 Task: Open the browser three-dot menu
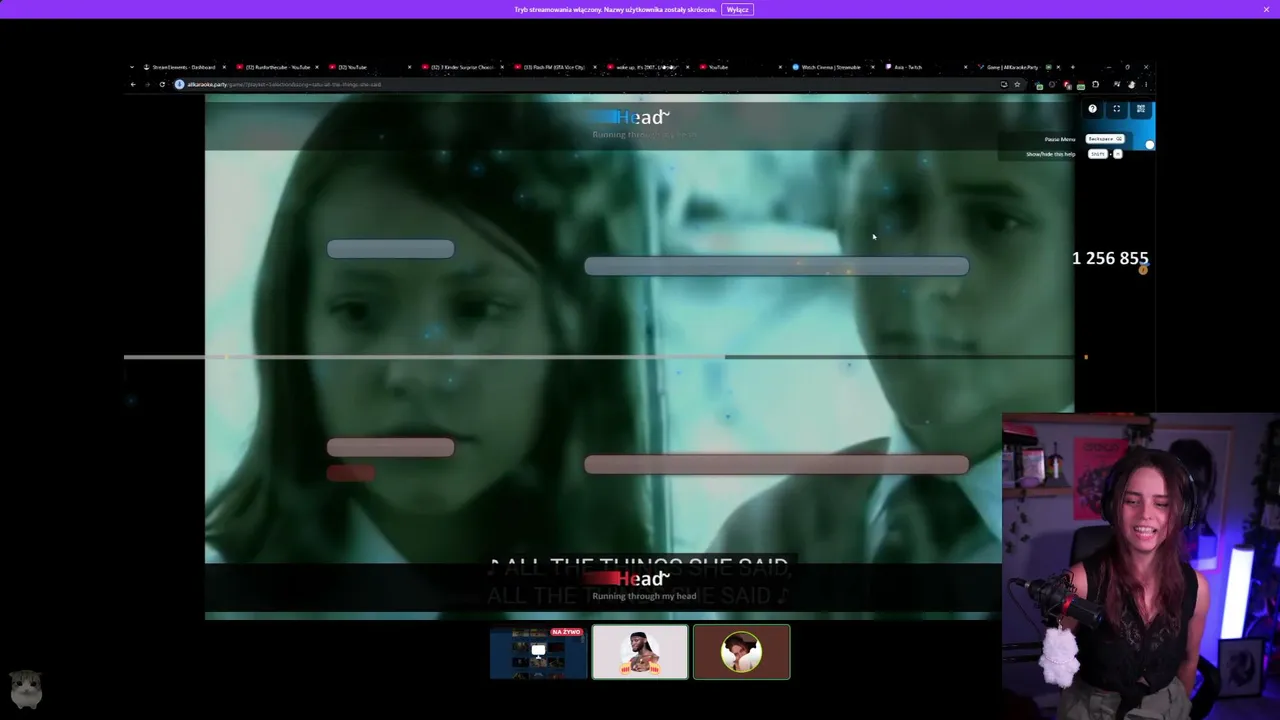pyautogui.click(x=1146, y=84)
